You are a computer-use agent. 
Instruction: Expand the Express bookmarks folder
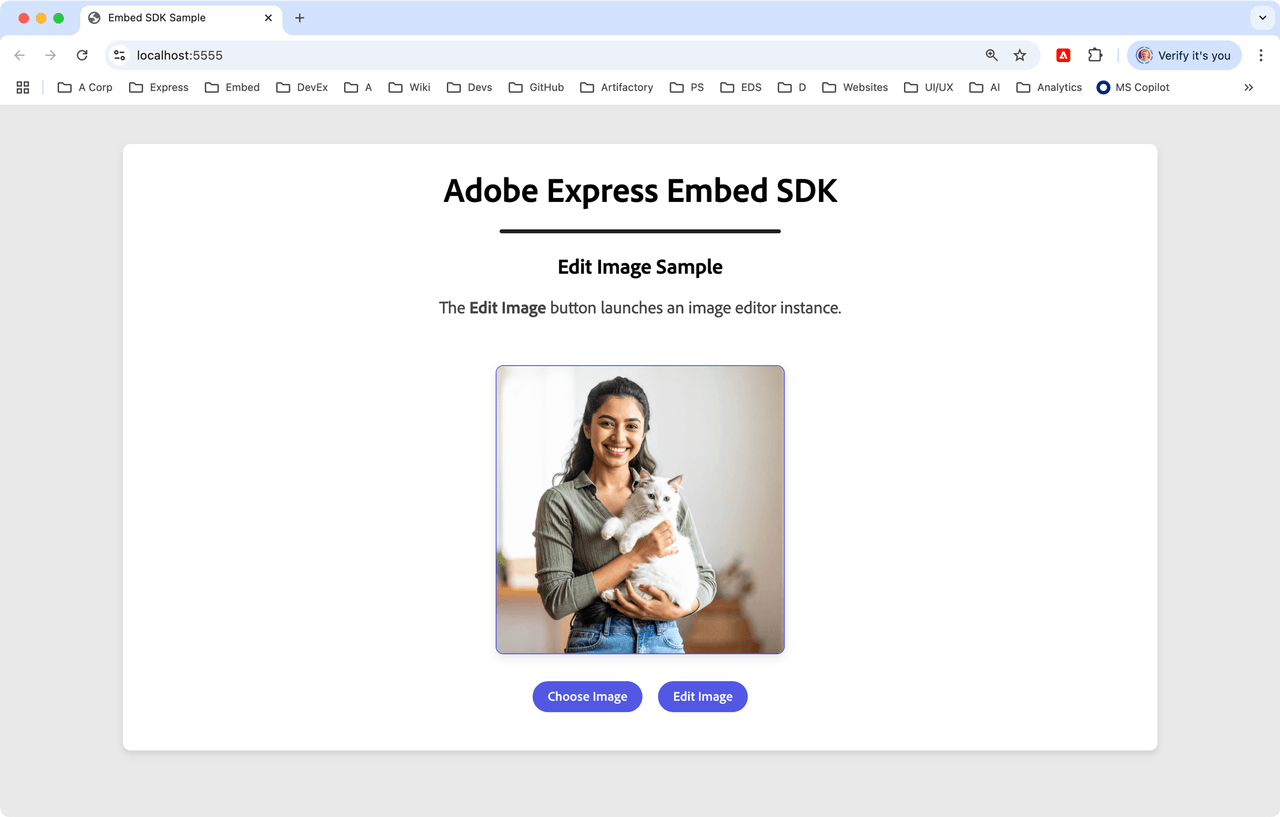click(159, 88)
